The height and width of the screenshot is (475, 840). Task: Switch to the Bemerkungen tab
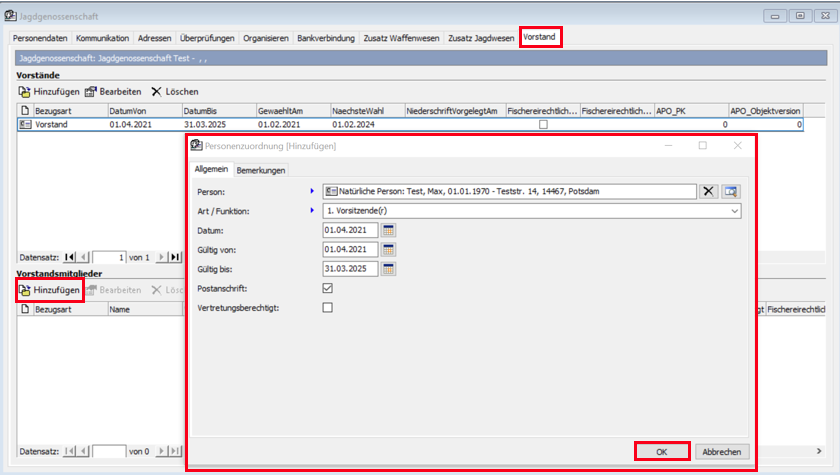(x=260, y=171)
